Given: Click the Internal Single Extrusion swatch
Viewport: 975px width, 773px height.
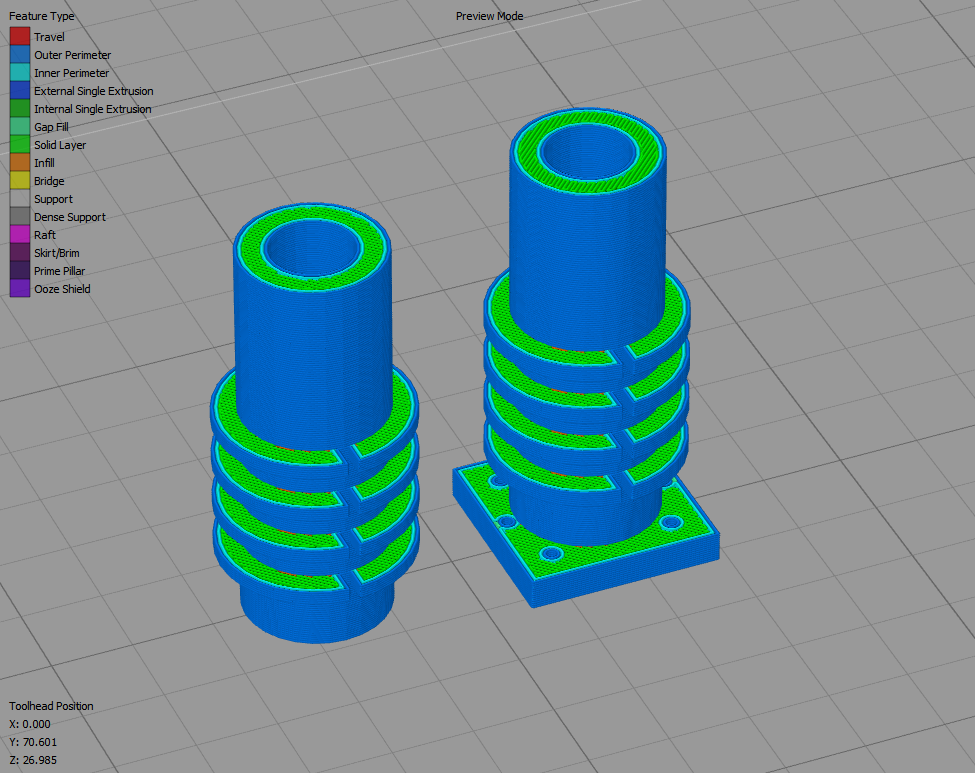Looking at the screenshot, I should tap(20, 109).
